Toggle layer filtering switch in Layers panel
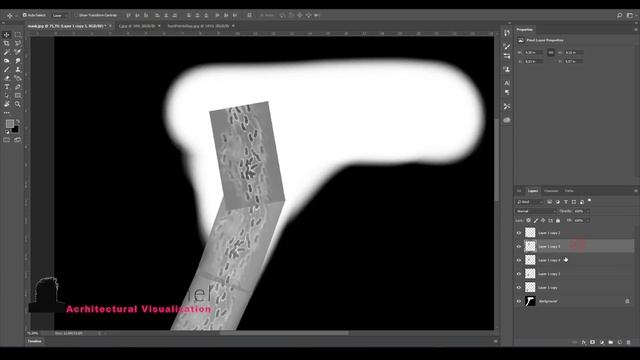 click(x=589, y=201)
